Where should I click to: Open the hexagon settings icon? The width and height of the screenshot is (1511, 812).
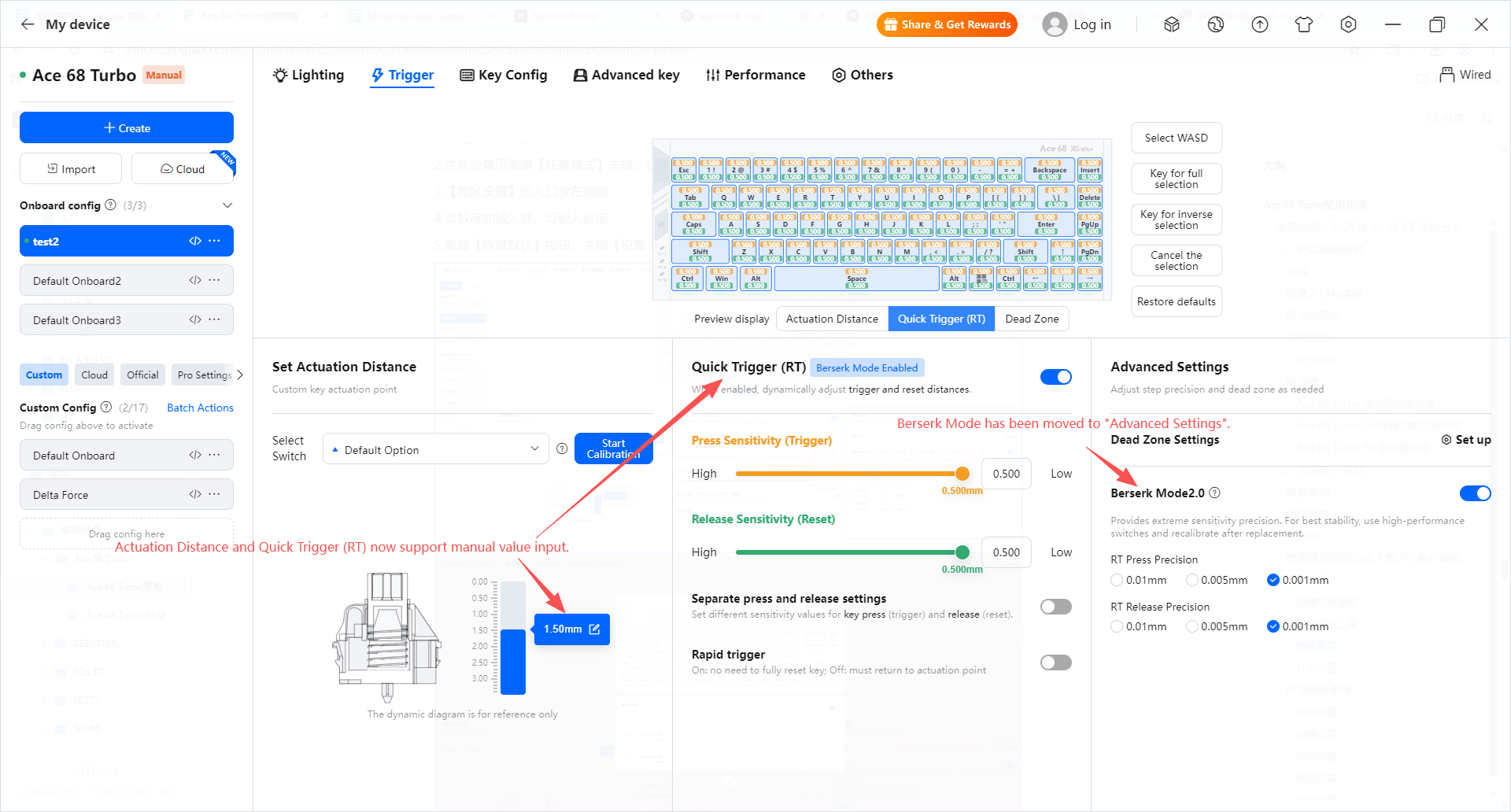tap(1348, 24)
